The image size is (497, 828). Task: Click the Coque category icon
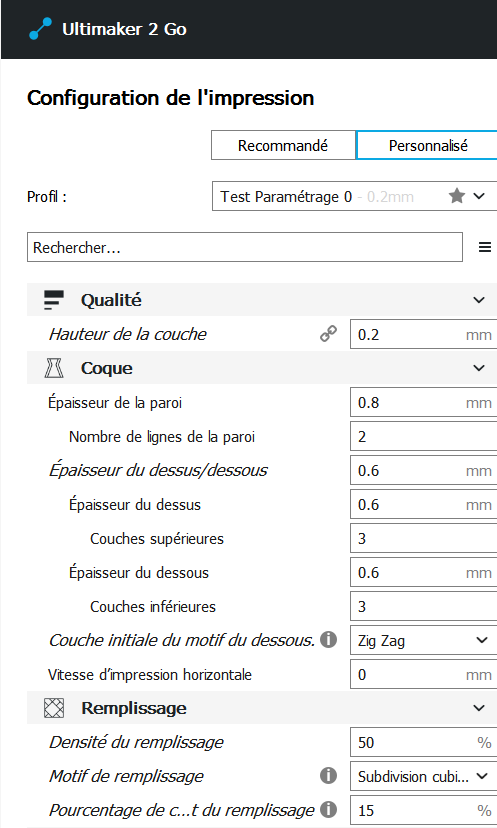pyautogui.click(x=54, y=368)
